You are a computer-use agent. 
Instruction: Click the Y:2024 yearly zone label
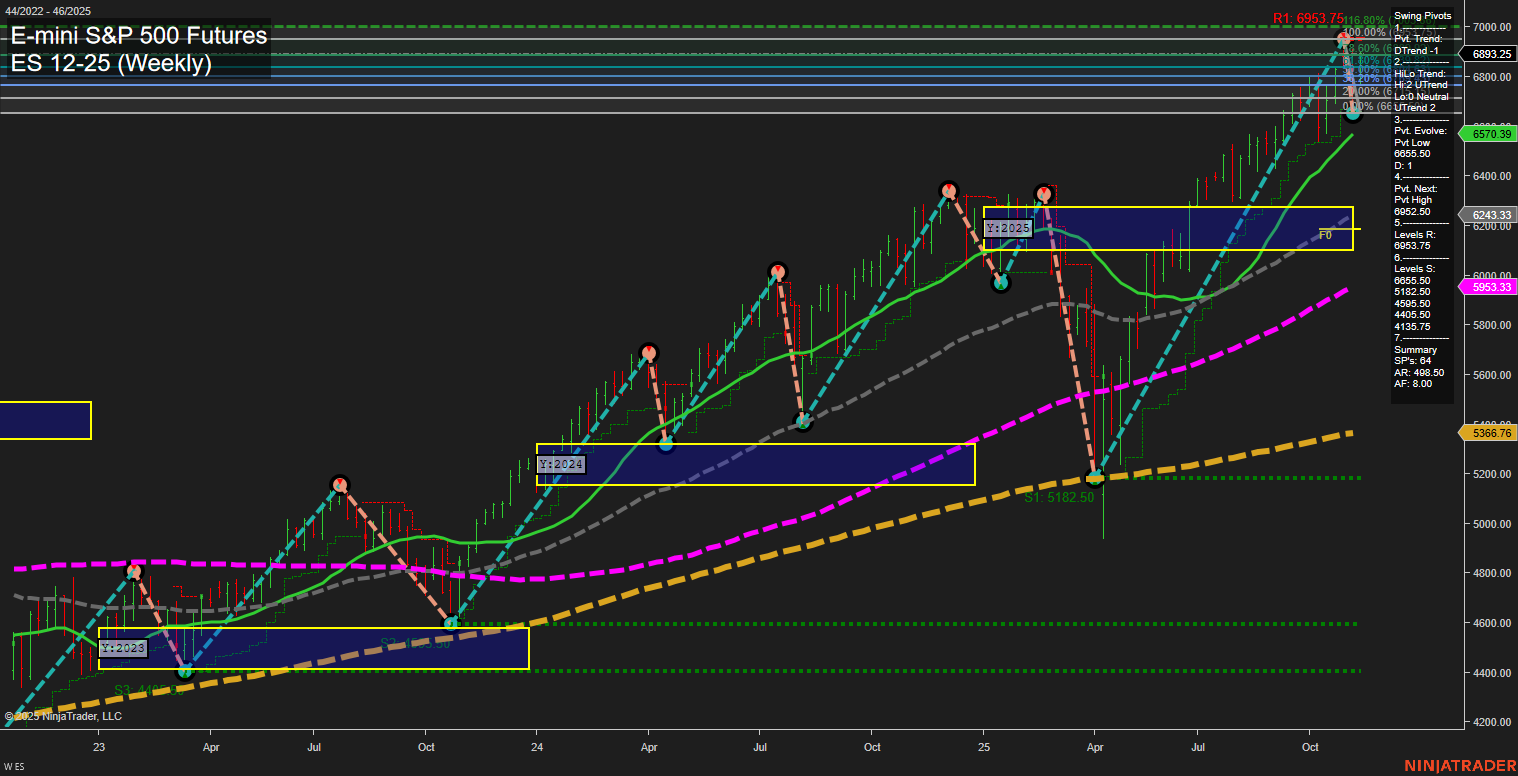click(x=560, y=465)
